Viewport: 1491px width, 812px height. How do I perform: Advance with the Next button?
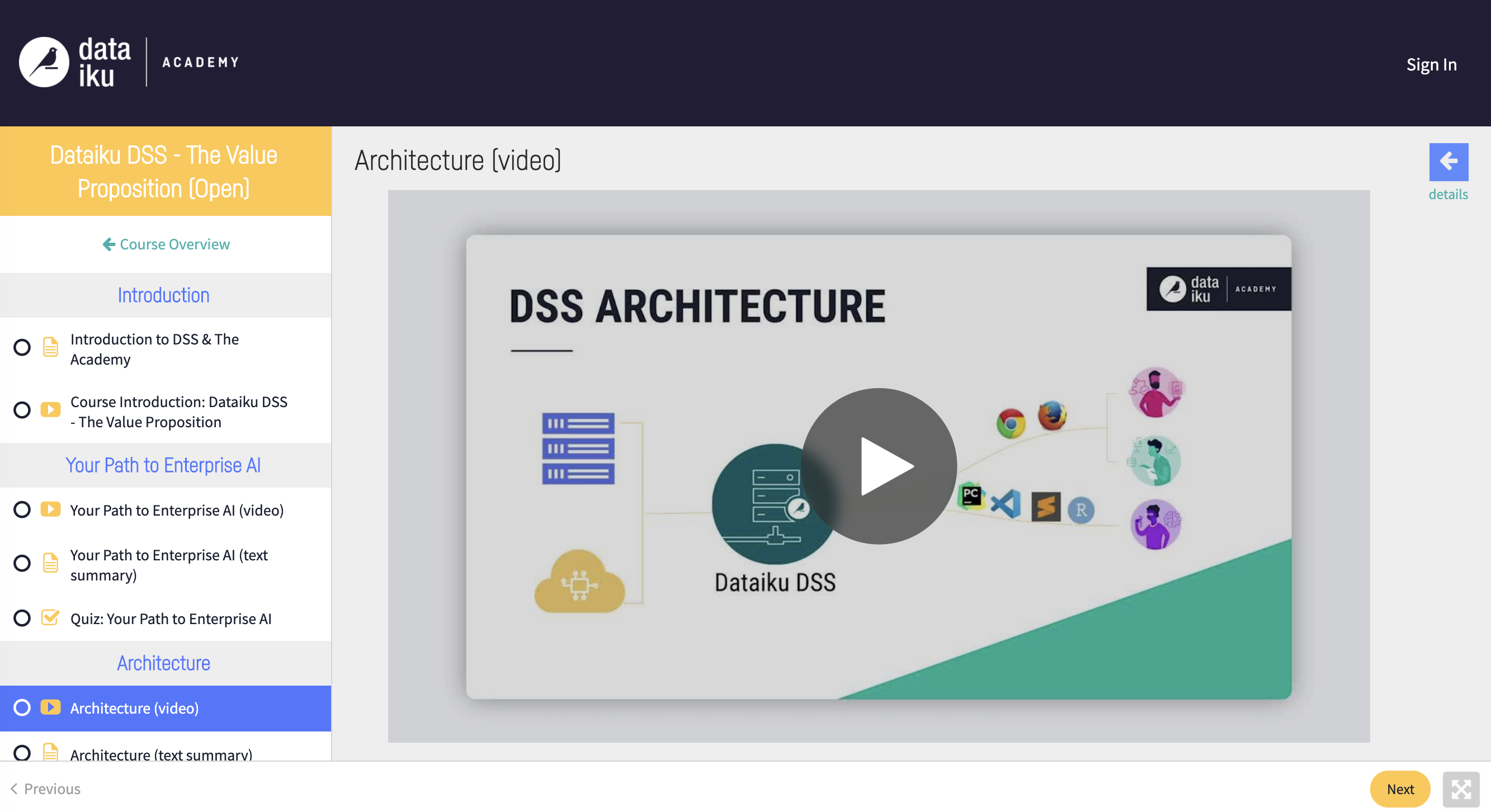tap(1399, 789)
